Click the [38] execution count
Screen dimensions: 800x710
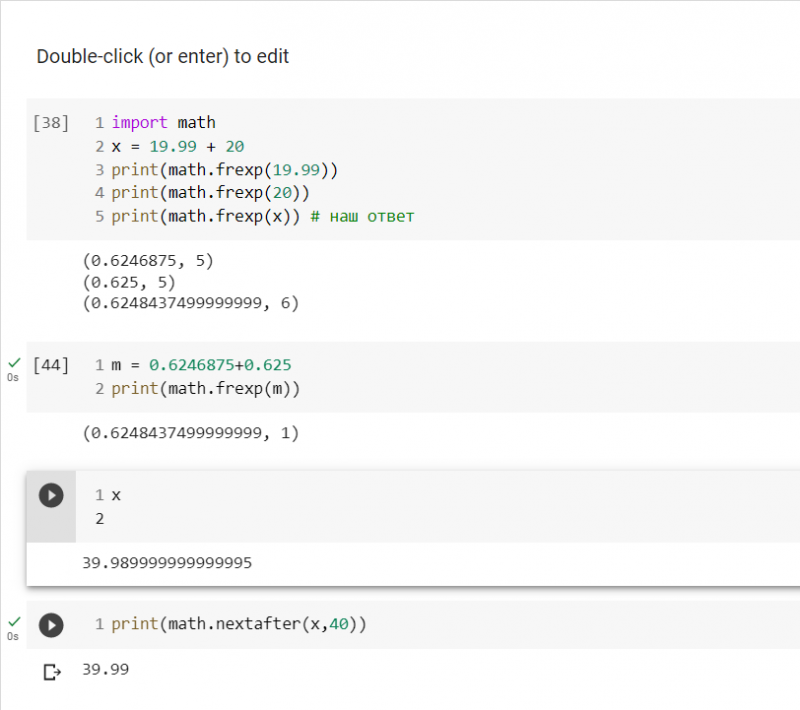[51, 123]
